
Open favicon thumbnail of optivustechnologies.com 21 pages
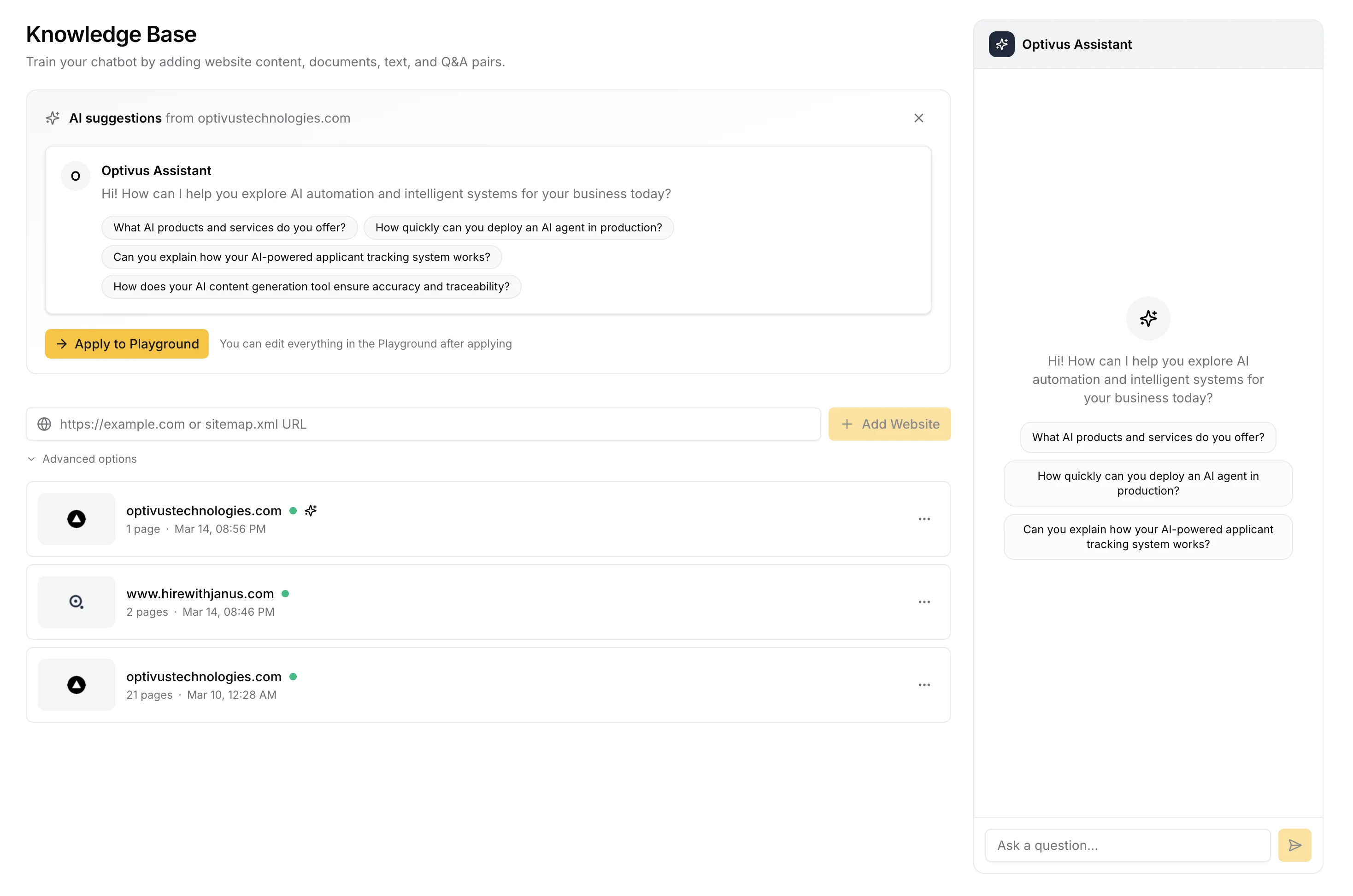[x=76, y=684]
